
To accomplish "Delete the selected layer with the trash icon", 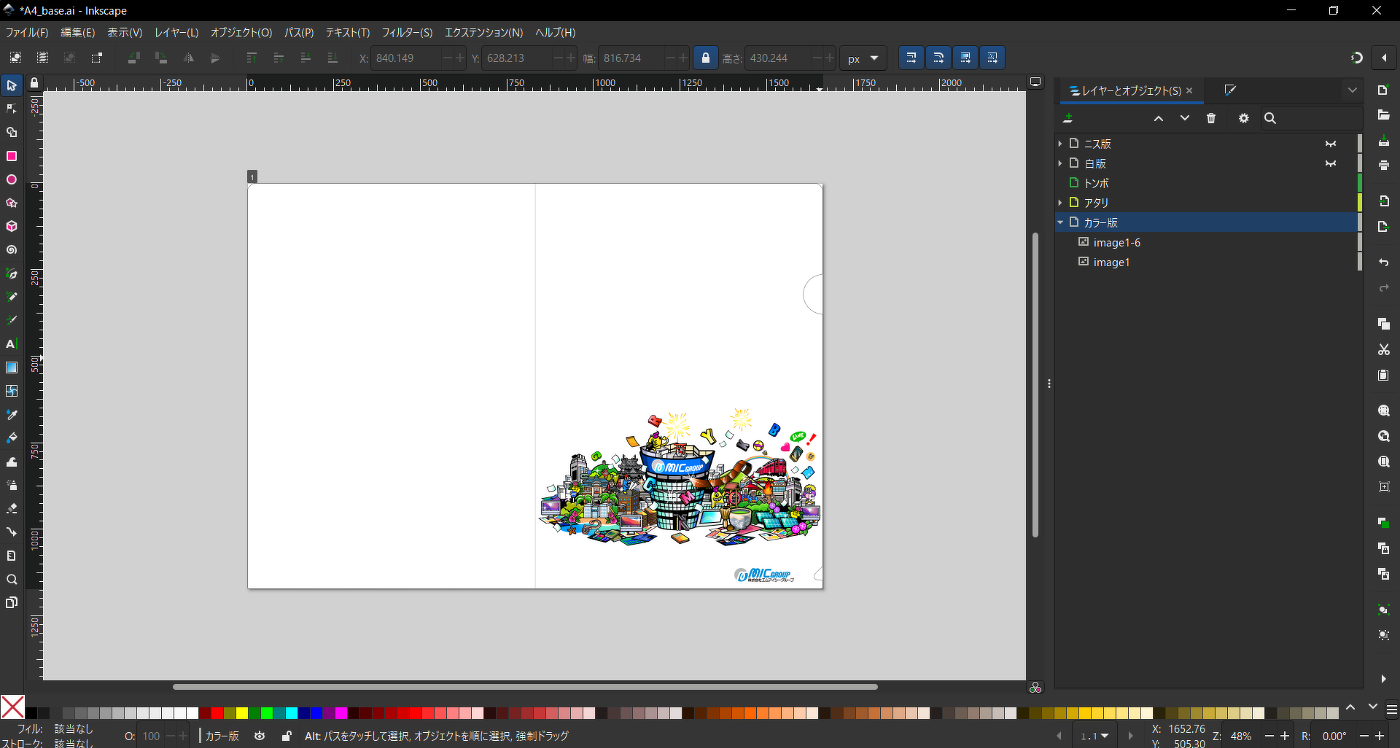I will [1211, 118].
